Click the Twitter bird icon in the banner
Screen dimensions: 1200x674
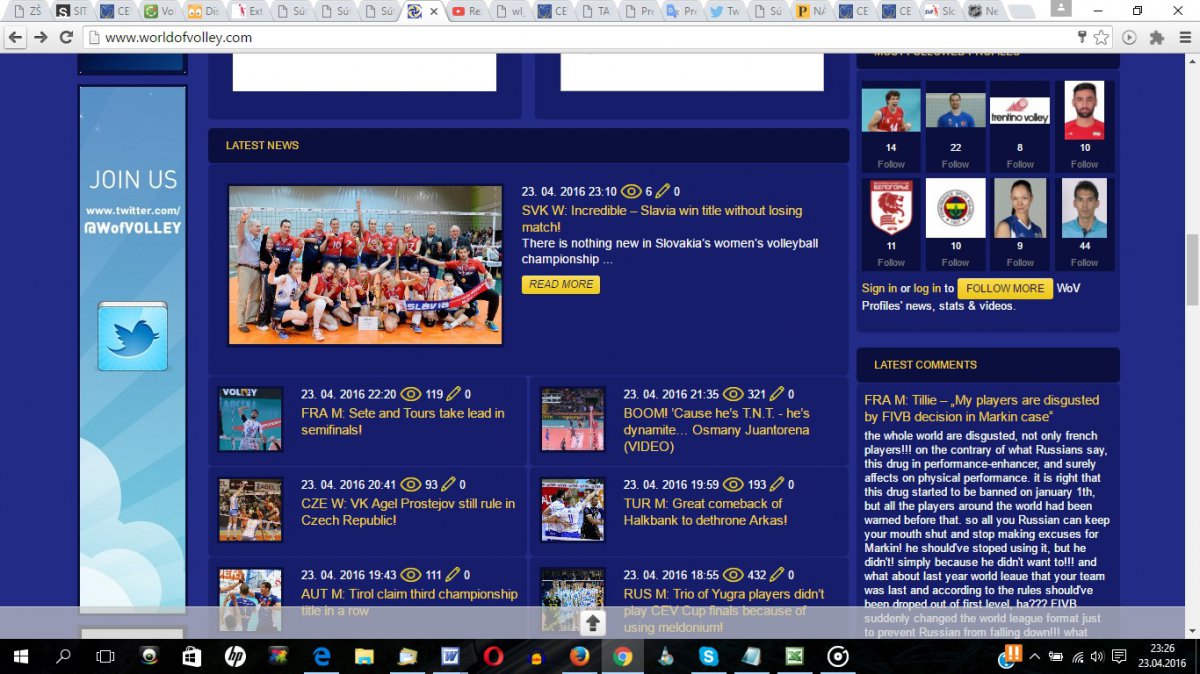[133, 338]
